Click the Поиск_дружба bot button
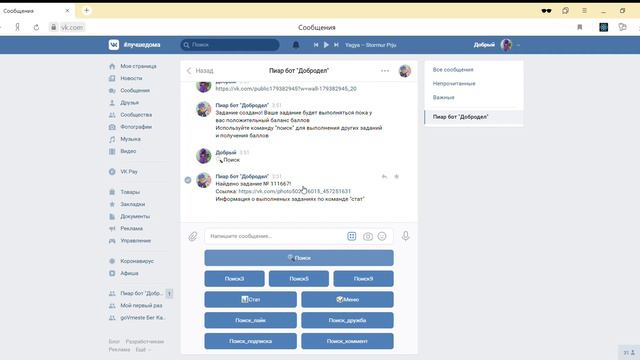The width and height of the screenshot is (640, 360). point(347,320)
